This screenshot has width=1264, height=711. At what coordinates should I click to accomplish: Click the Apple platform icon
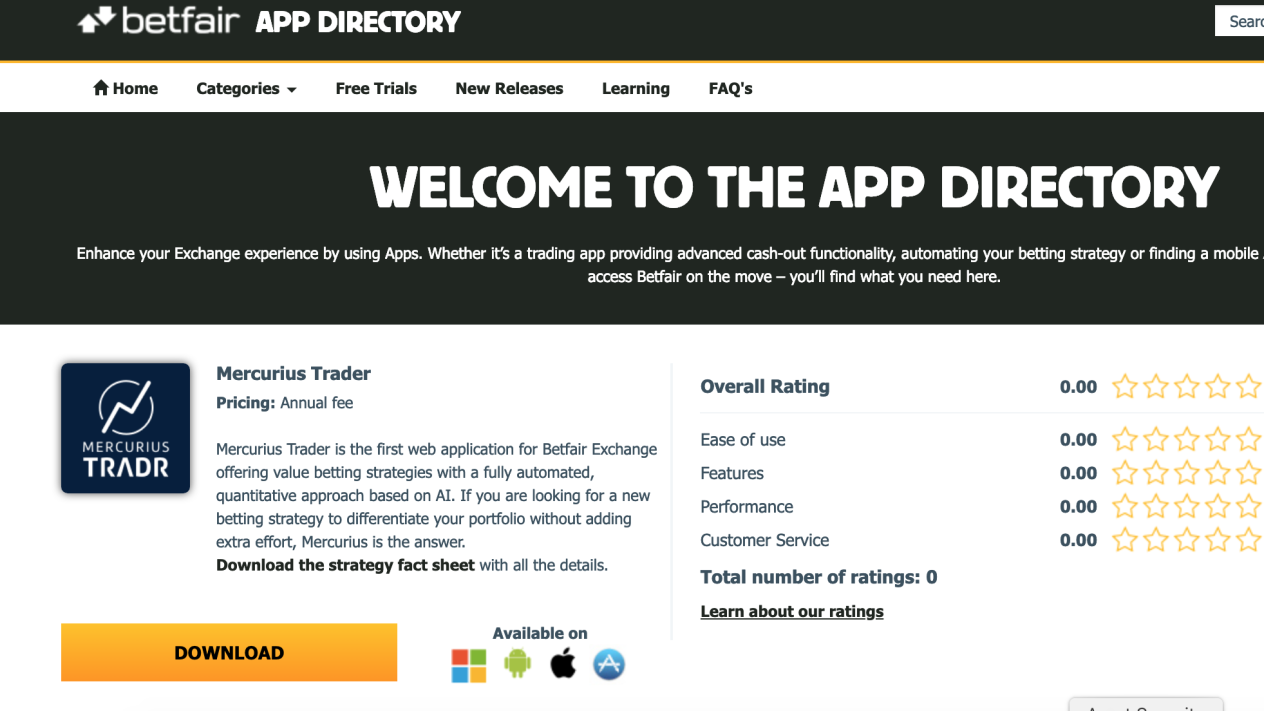tap(563, 663)
